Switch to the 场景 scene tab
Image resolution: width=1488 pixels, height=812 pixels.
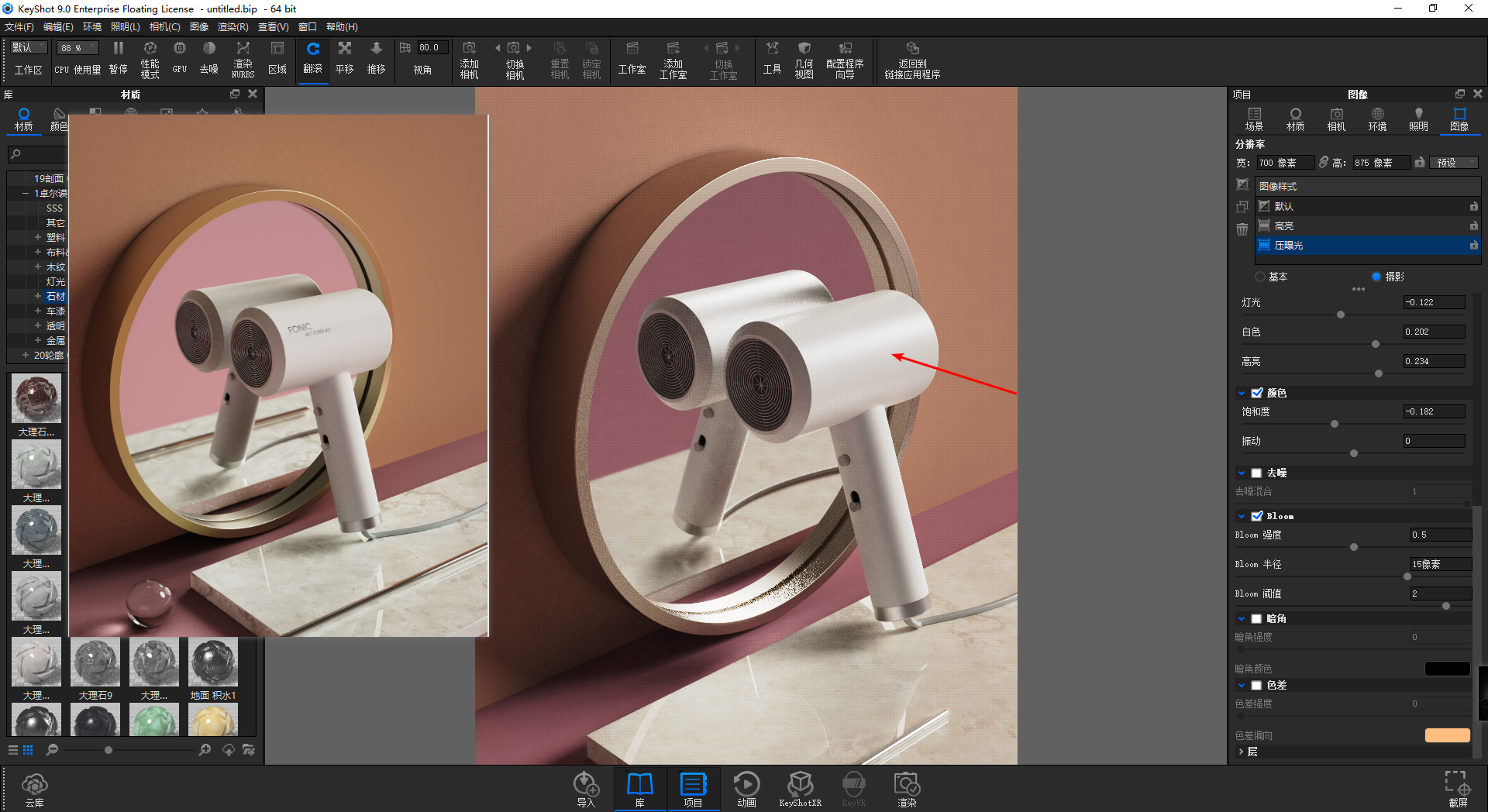1254,119
